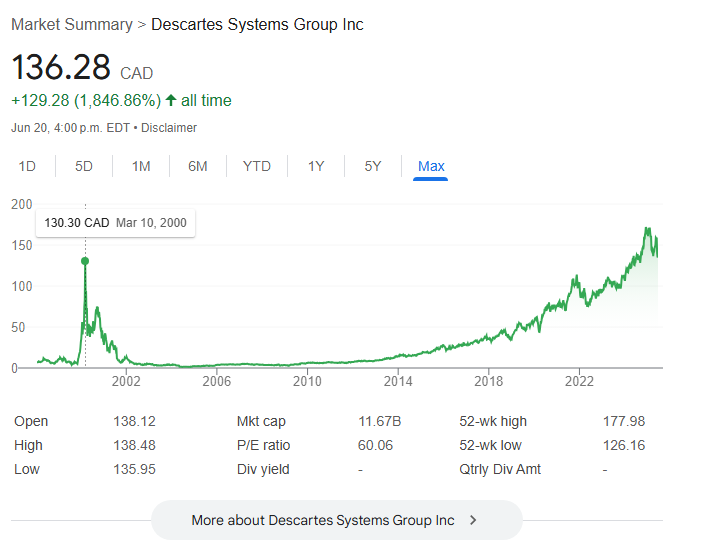Viewport: 708px width, 548px height.
Task: Click the Qtrly Div Amt label
Action: (500, 469)
